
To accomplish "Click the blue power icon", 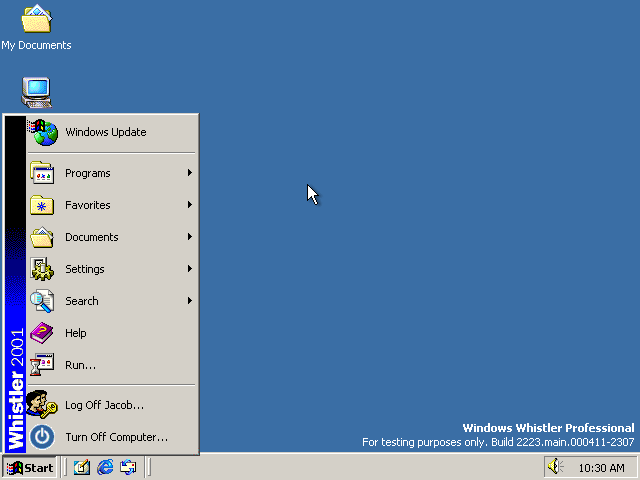I will point(42,437).
